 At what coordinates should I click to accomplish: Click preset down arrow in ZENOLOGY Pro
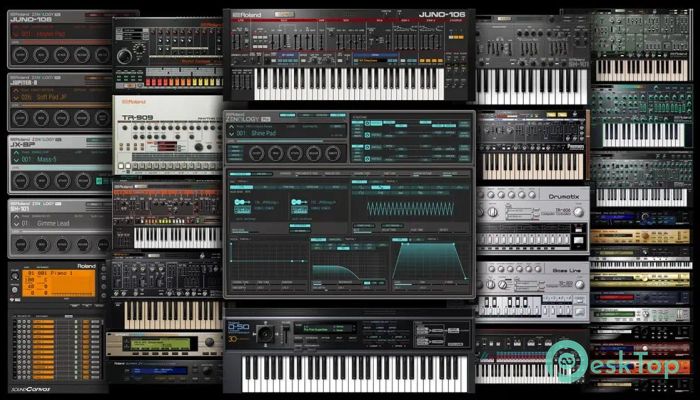[x=231, y=133]
